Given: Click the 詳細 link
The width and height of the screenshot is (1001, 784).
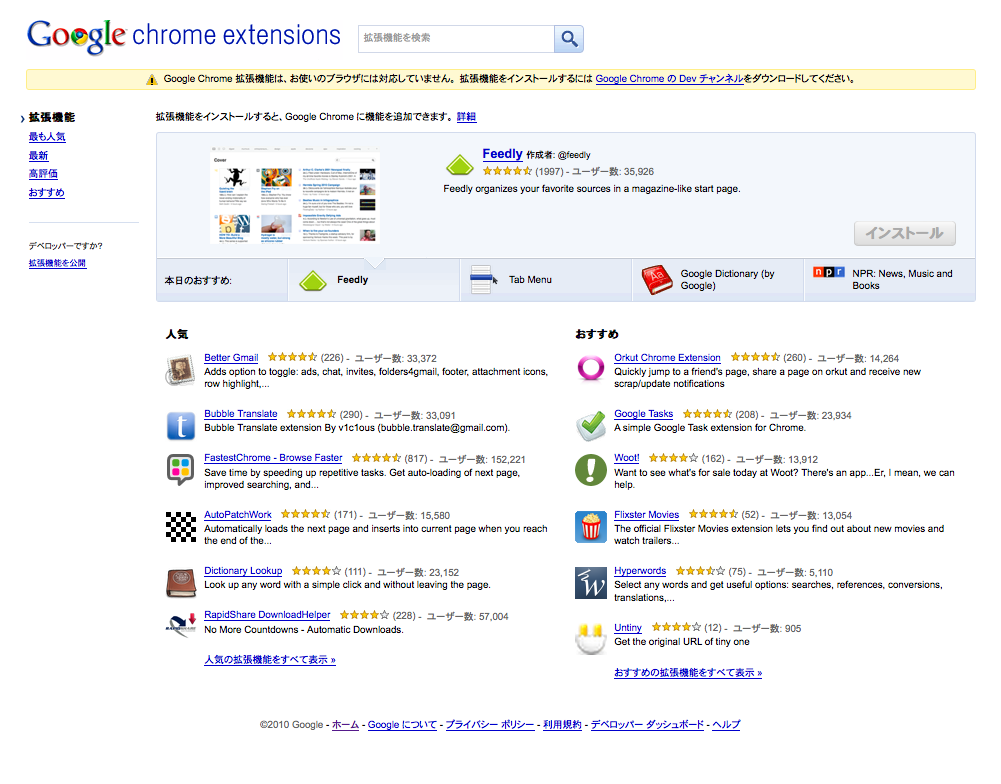Looking at the screenshot, I should [466, 117].
